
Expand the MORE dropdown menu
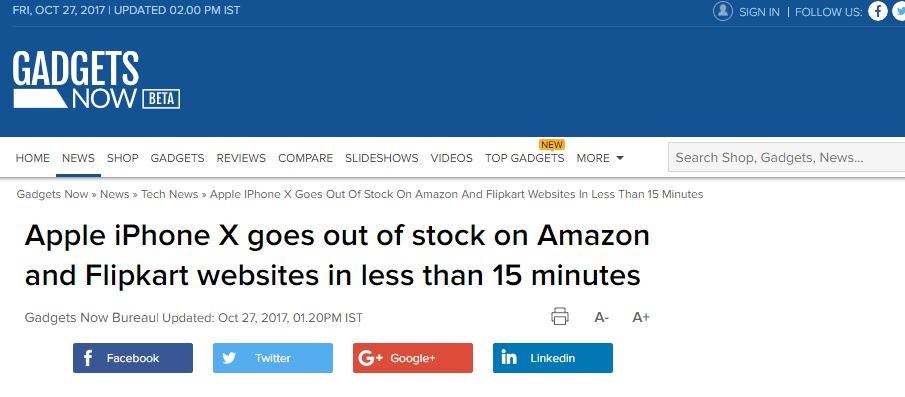600,158
